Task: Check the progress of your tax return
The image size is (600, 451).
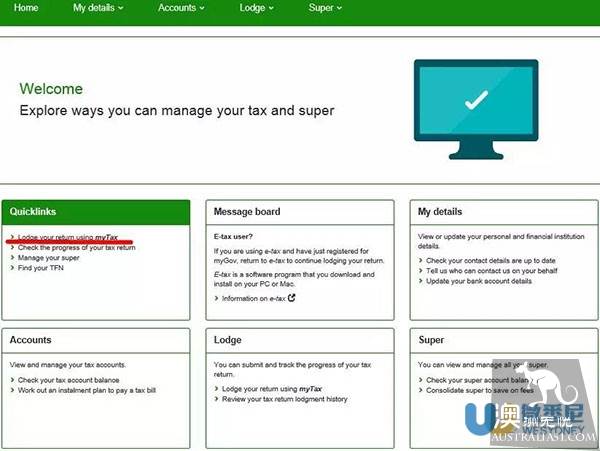Action: pos(77,247)
